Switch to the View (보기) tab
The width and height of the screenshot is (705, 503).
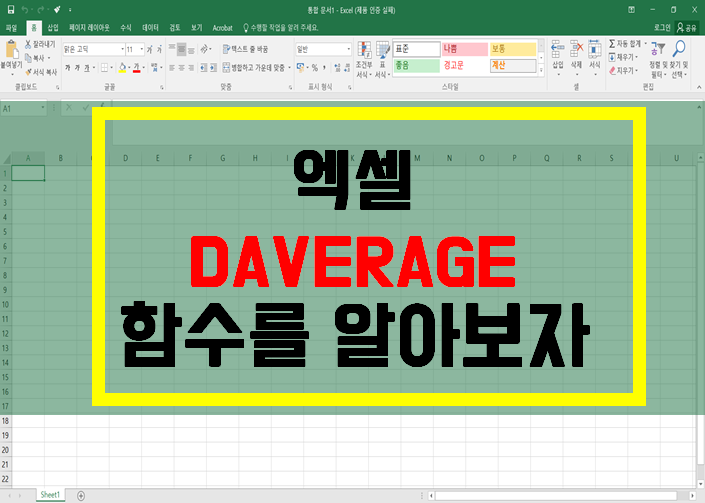point(196,28)
